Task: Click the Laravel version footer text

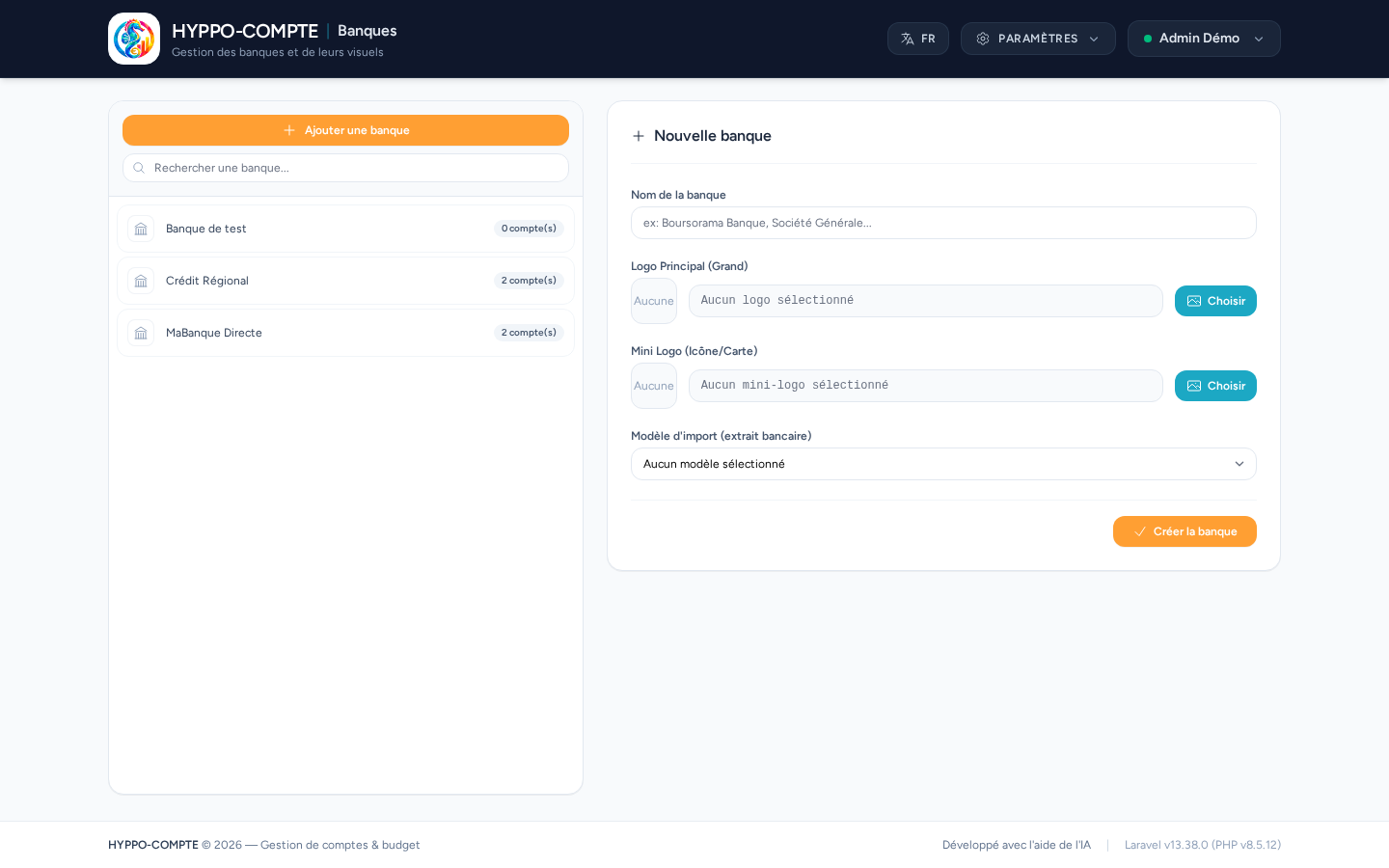Action: point(1203,845)
